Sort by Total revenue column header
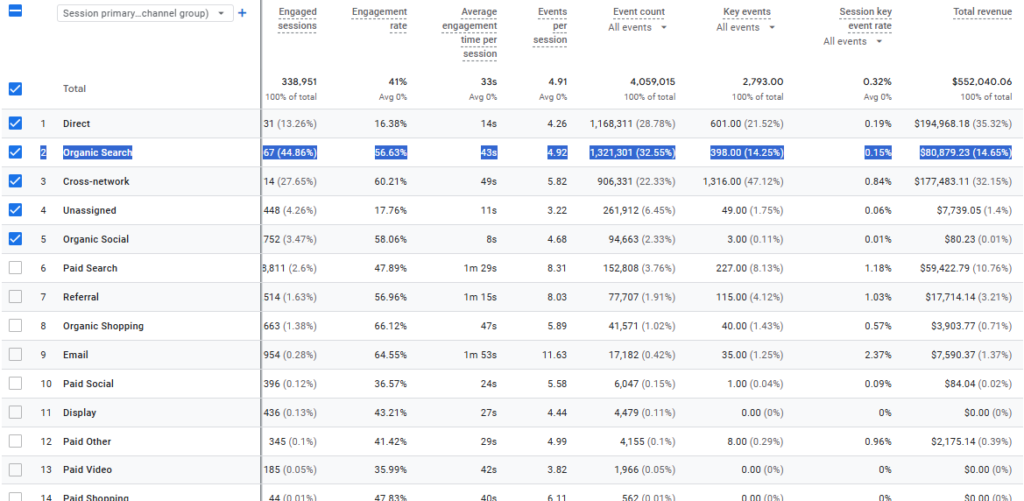1024x501 pixels. pyautogui.click(x=982, y=12)
